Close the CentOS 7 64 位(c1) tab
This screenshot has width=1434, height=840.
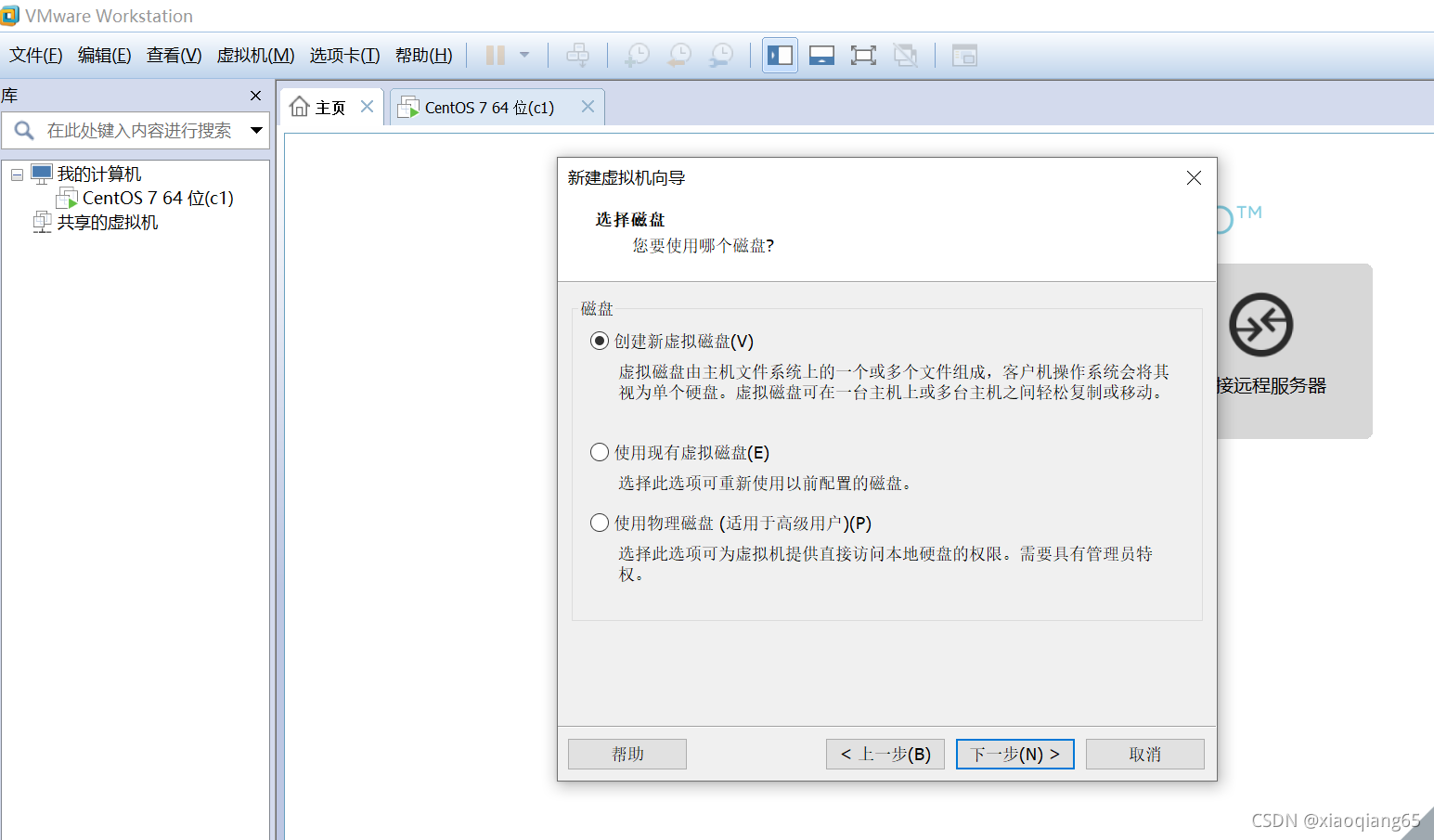click(x=588, y=107)
